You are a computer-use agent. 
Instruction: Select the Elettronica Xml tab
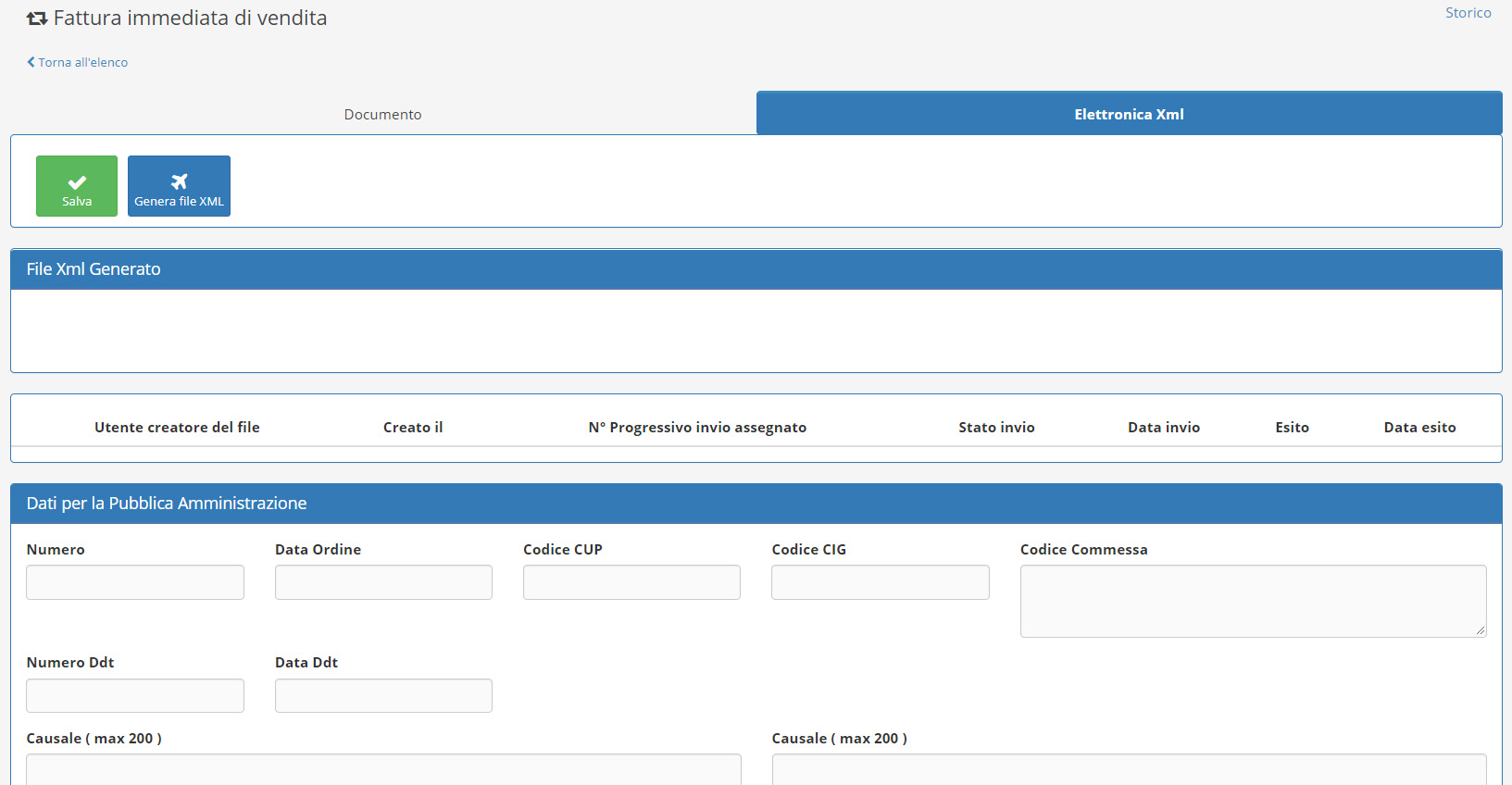[1129, 114]
